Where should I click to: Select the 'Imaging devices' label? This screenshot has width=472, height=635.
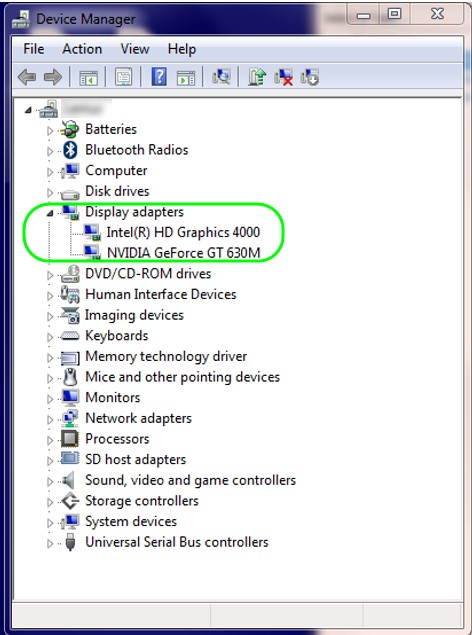click(x=134, y=315)
